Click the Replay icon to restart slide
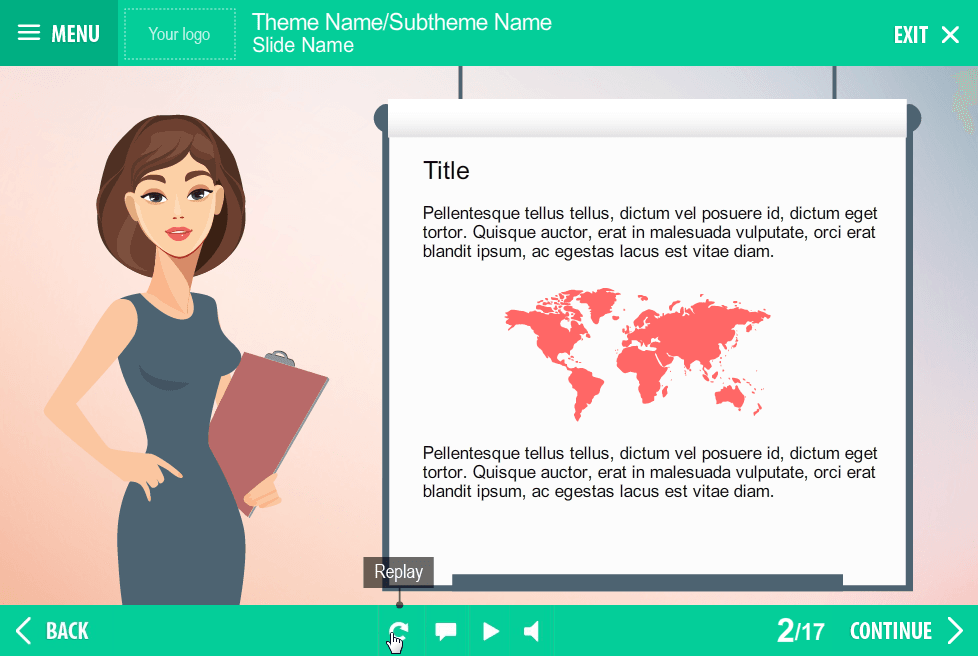The width and height of the screenshot is (978, 656). [398, 631]
